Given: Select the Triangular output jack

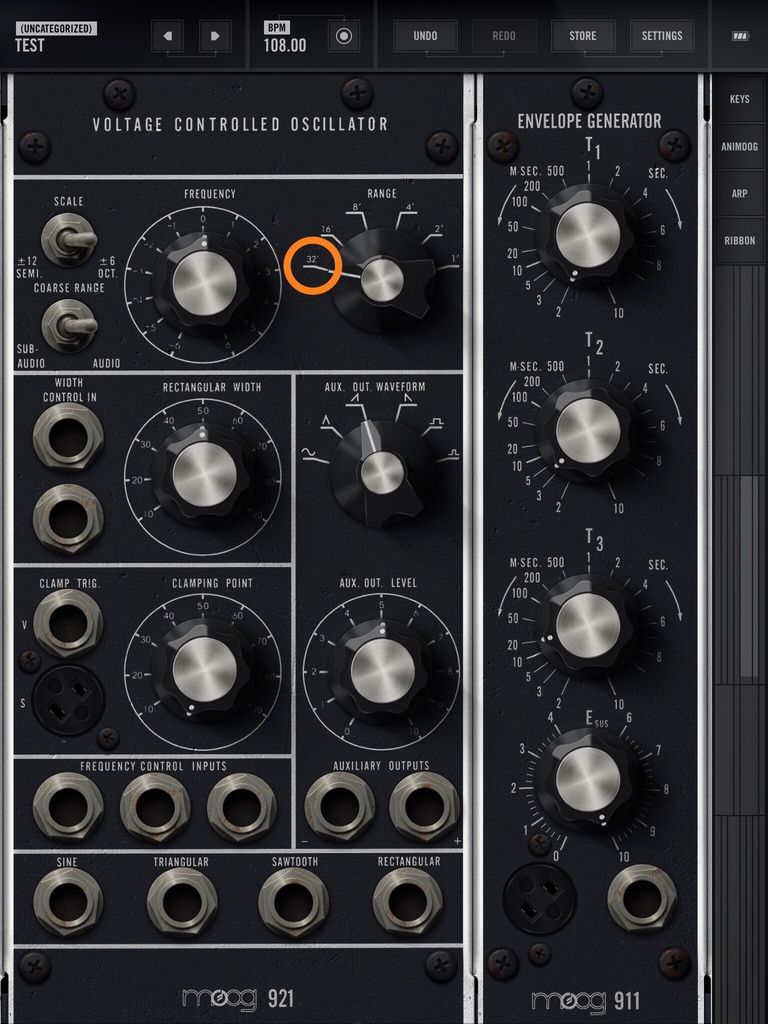Looking at the screenshot, I should coord(182,902).
